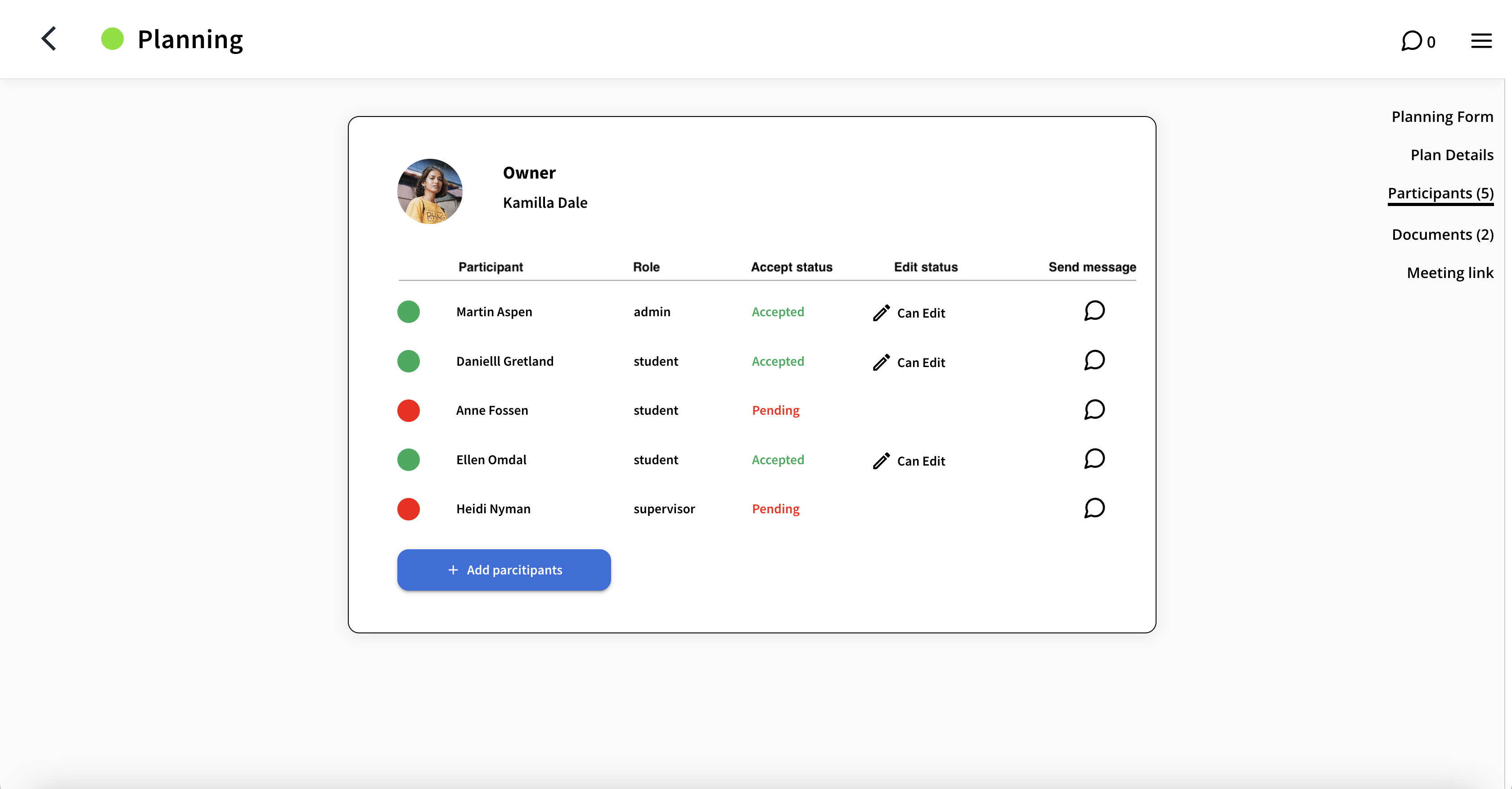The width and height of the screenshot is (1512, 789).
Task: Toggle Daniell Gretland's Can Edit status
Action: pos(909,362)
